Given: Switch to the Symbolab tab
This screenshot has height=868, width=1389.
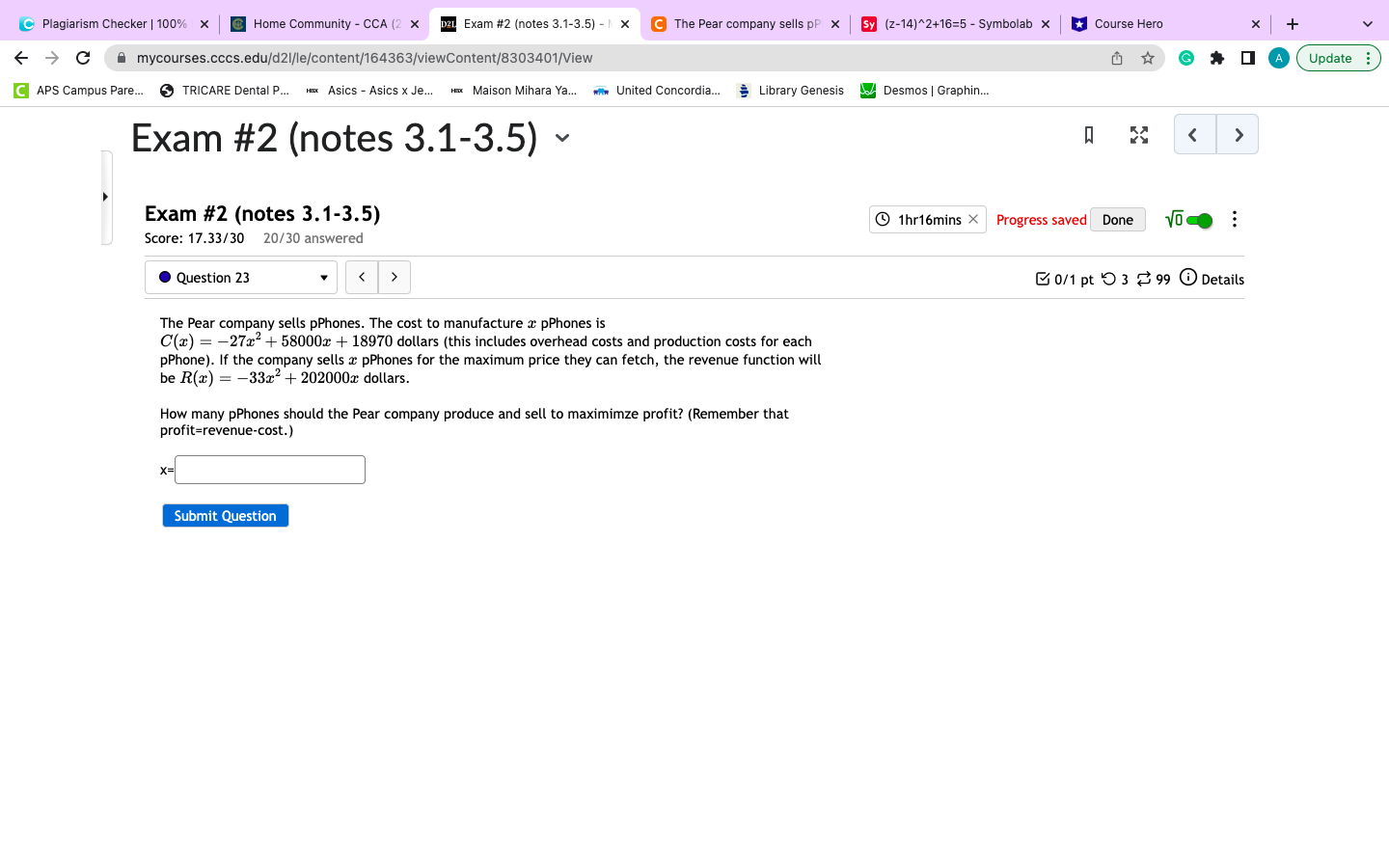Looking at the screenshot, I should [950, 23].
